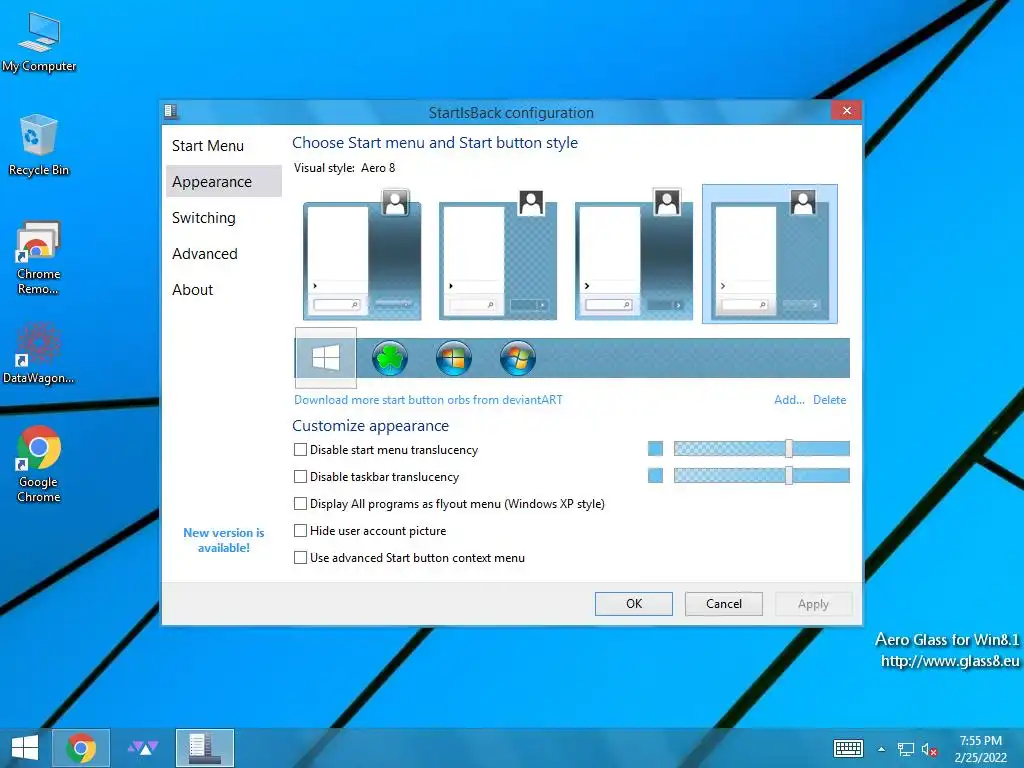Launch the Google Chrome desktop shortcut
The width and height of the screenshot is (1024, 768).
coord(39,464)
